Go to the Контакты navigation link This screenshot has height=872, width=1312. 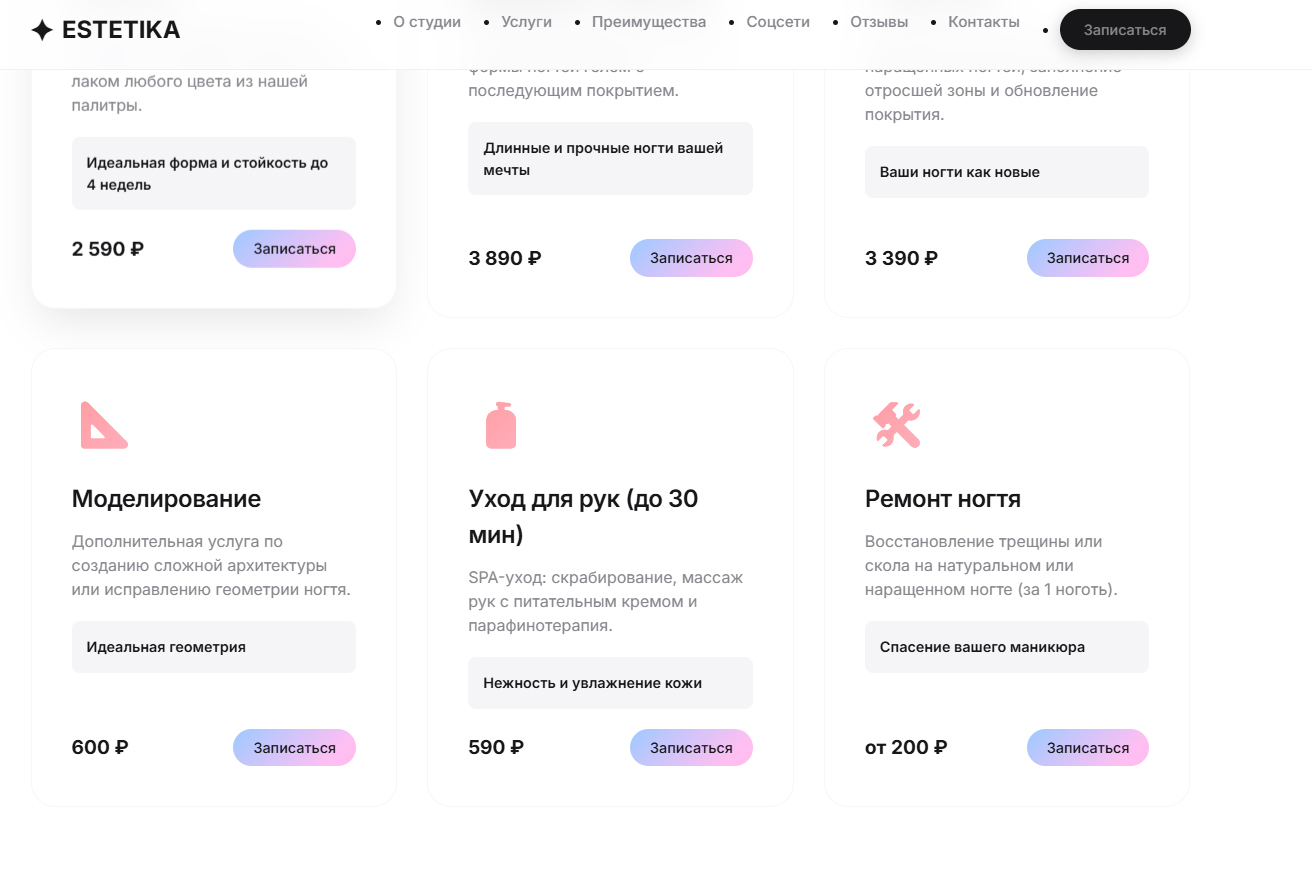(984, 22)
